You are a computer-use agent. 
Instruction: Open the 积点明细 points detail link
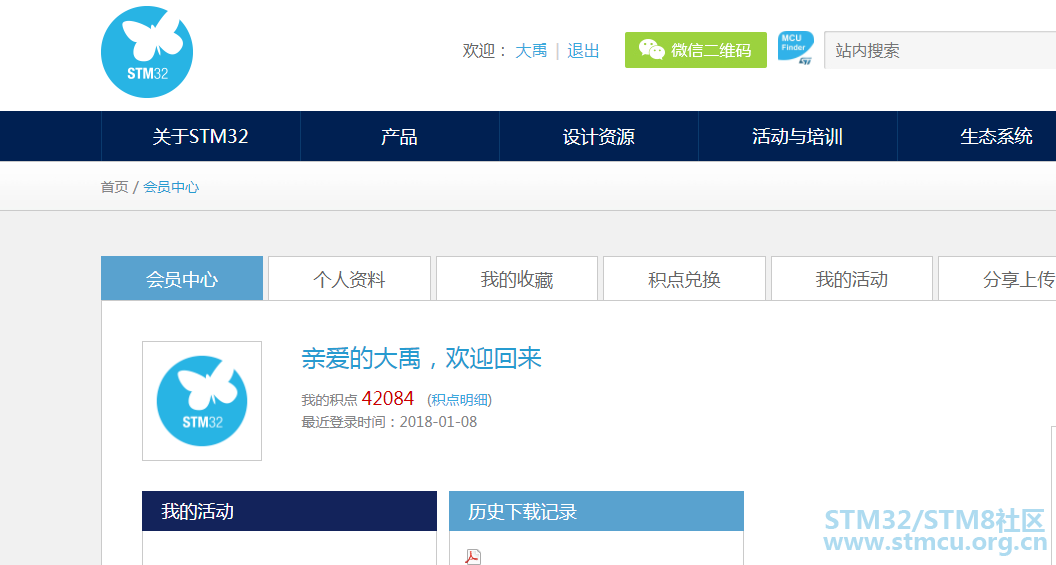pos(459,400)
